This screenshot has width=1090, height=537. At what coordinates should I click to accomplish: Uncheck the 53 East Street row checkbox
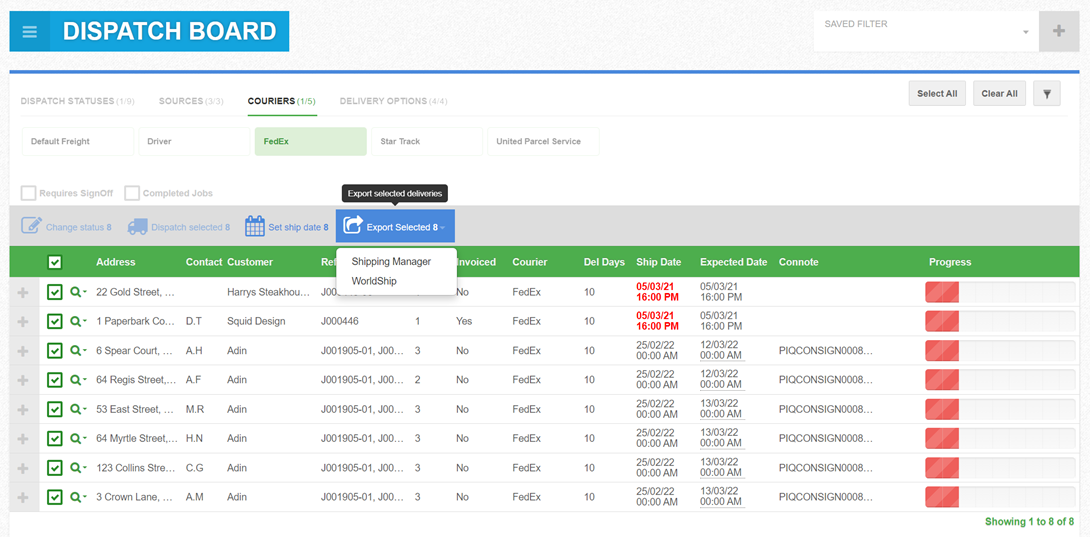[55, 409]
